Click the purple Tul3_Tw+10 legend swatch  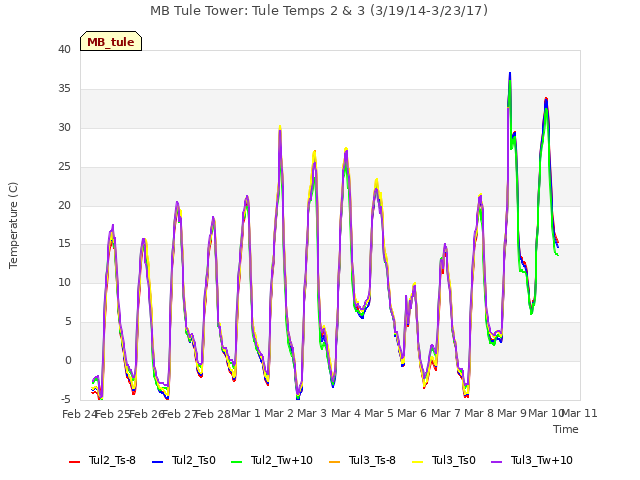496,462
